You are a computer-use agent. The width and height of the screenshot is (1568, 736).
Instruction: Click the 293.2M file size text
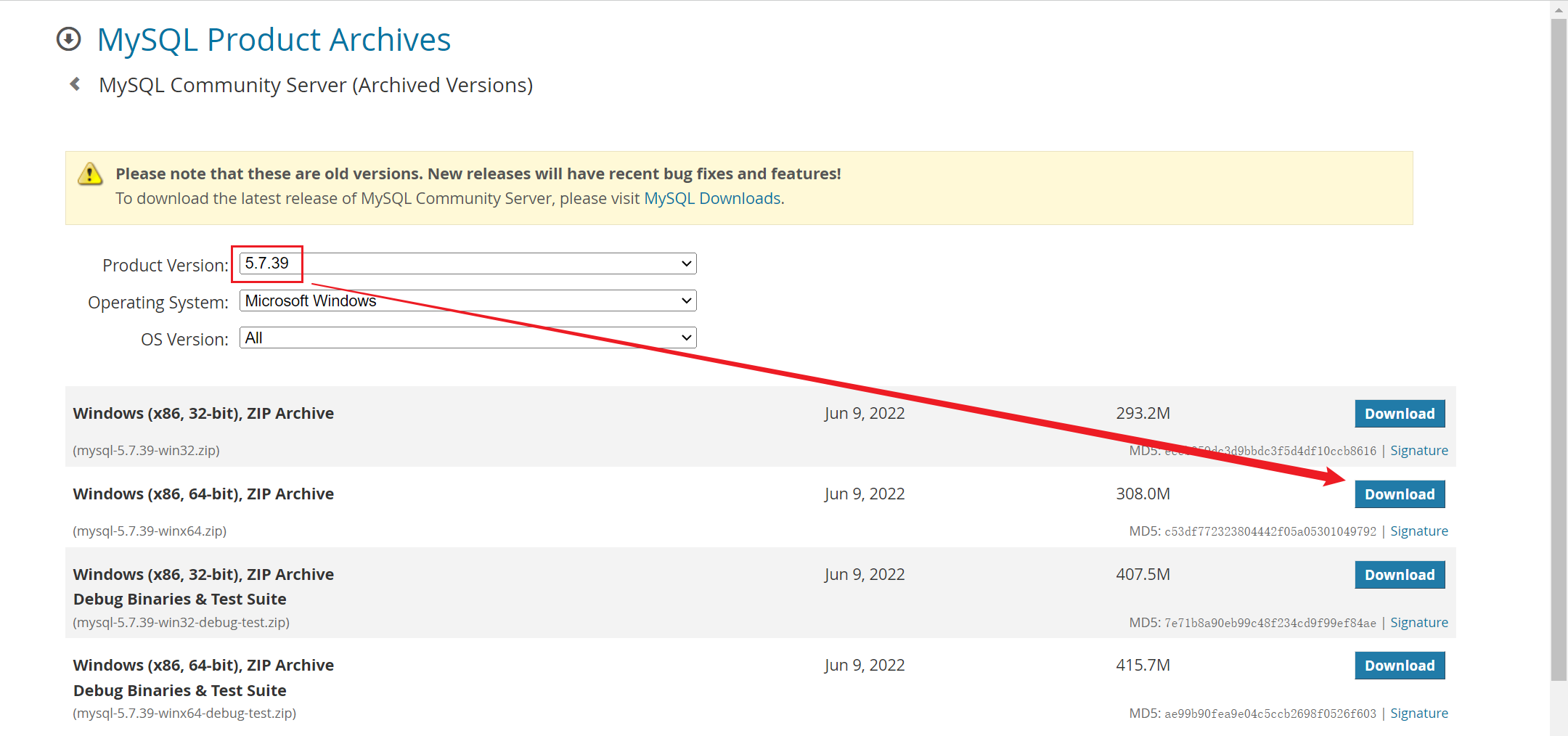1143,414
